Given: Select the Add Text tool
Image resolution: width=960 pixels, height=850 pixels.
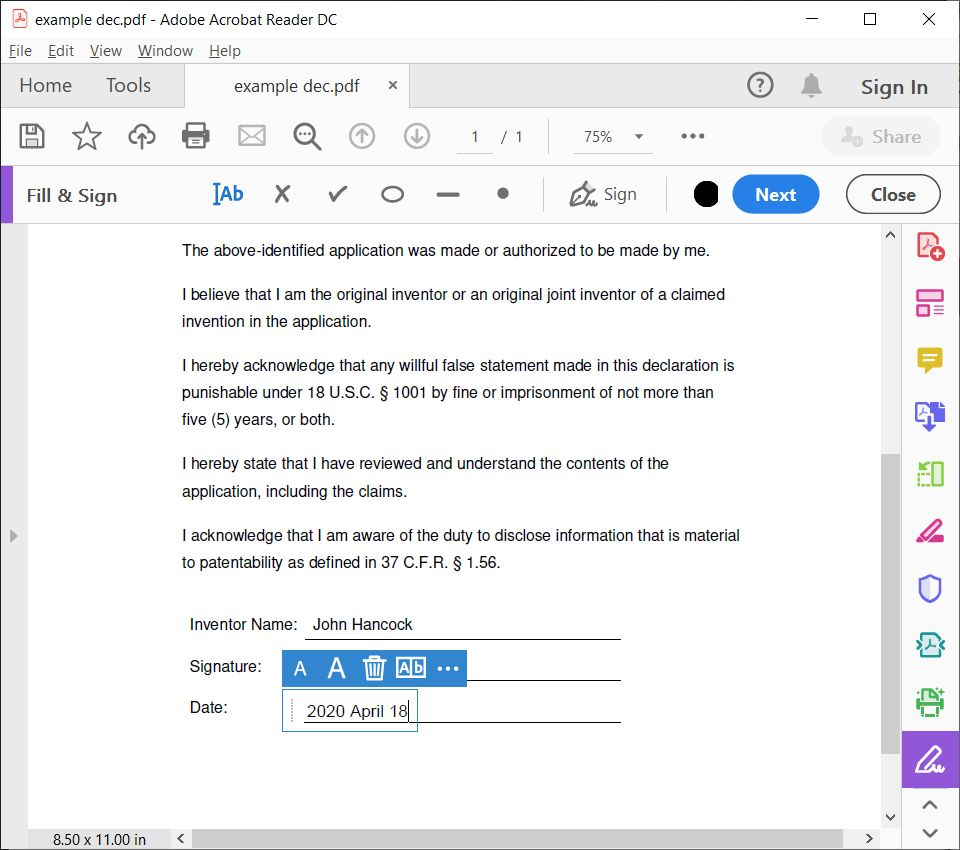Looking at the screenshot, I should [x=228, y=194].
